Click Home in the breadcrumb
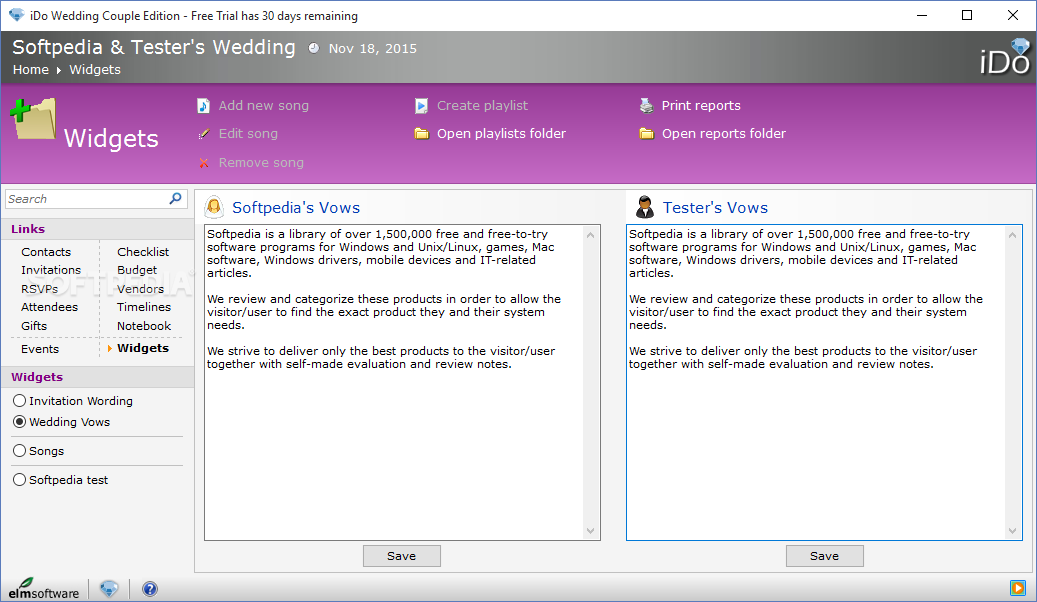The height and width of the screenshot is (602, 1037). [30, 69]
